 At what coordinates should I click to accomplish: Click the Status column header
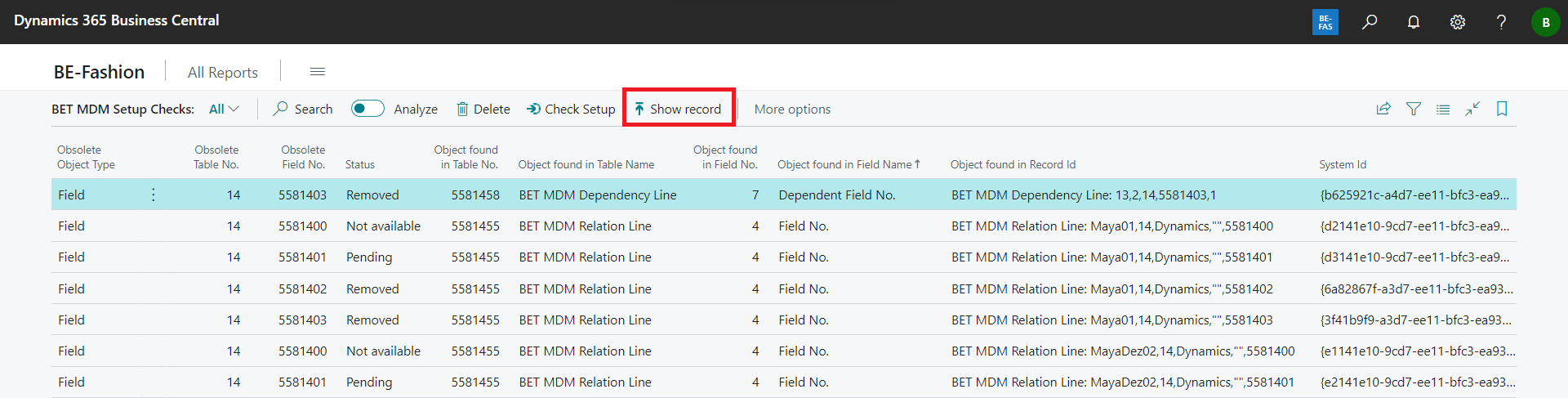[x=360, y=164]
